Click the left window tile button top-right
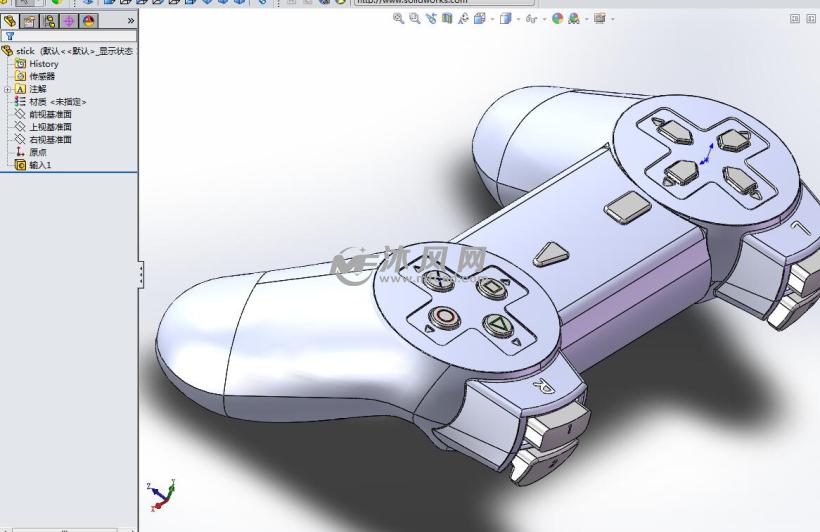 pos(795,19)
